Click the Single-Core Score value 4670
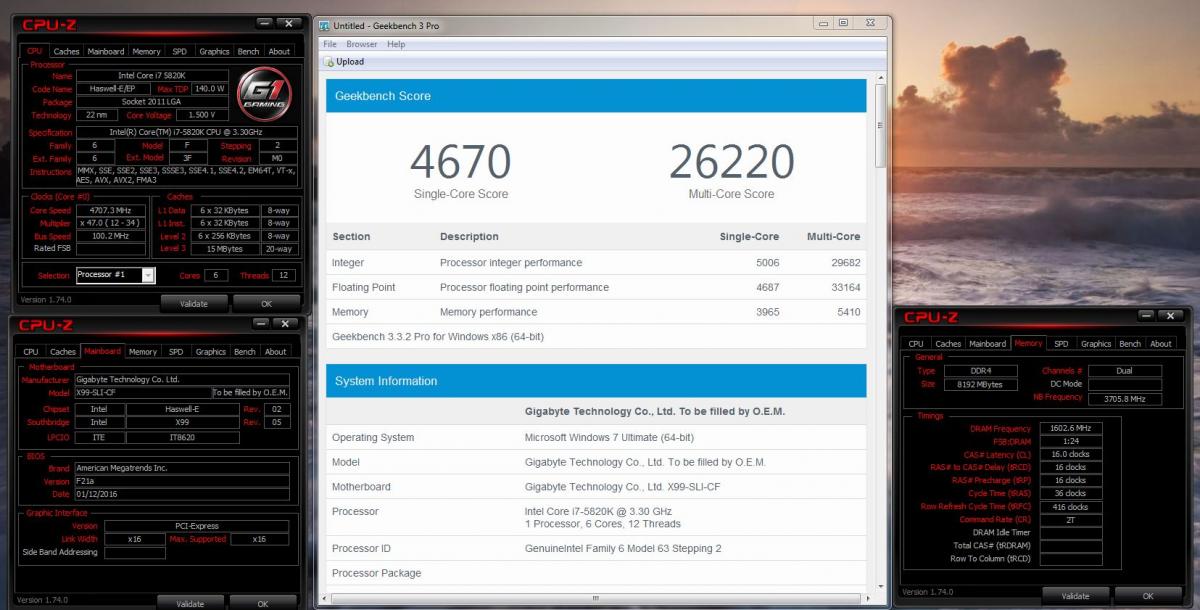 coord(461,161)
